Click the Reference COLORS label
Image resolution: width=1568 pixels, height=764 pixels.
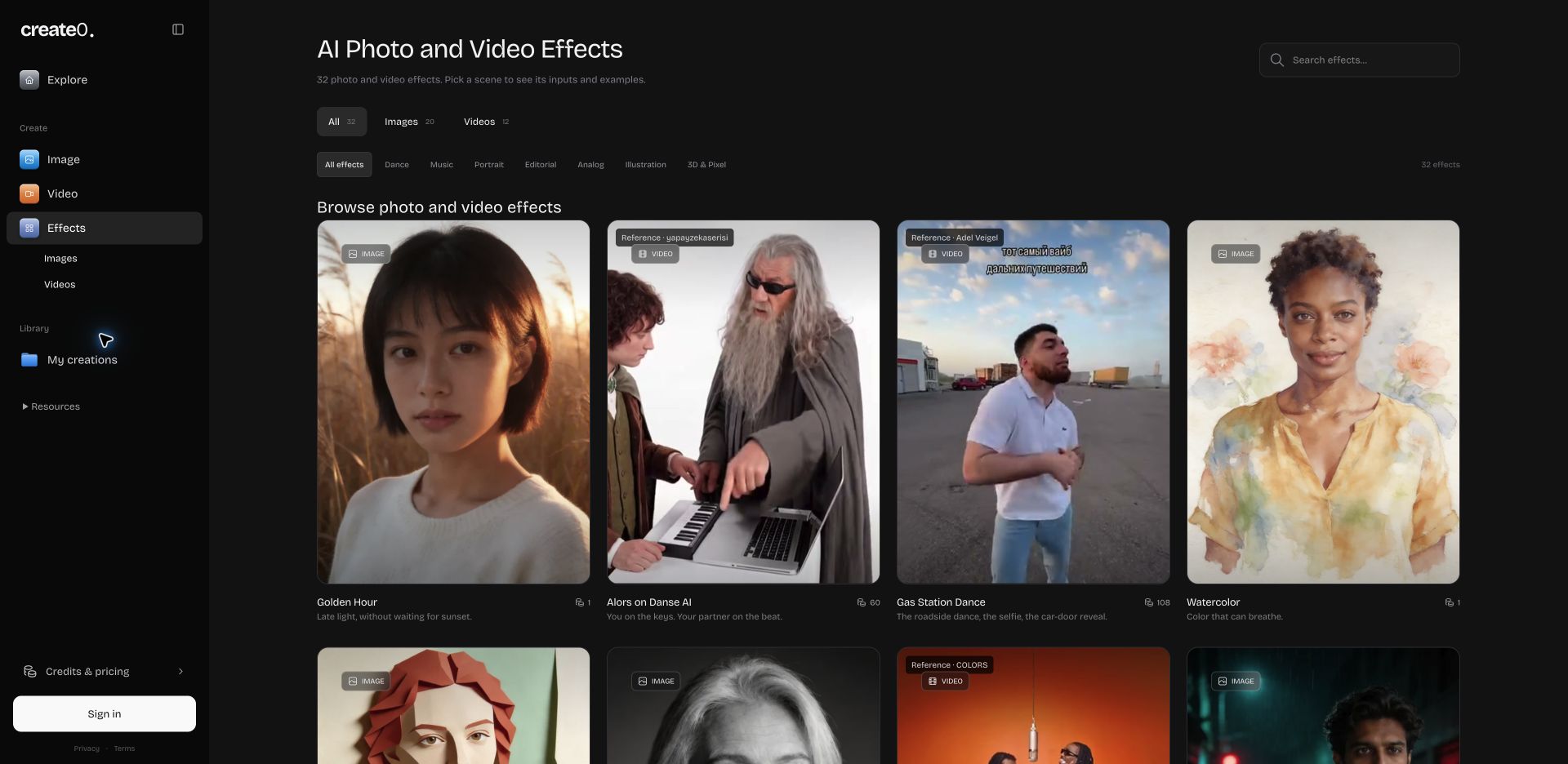coord(949,665)
